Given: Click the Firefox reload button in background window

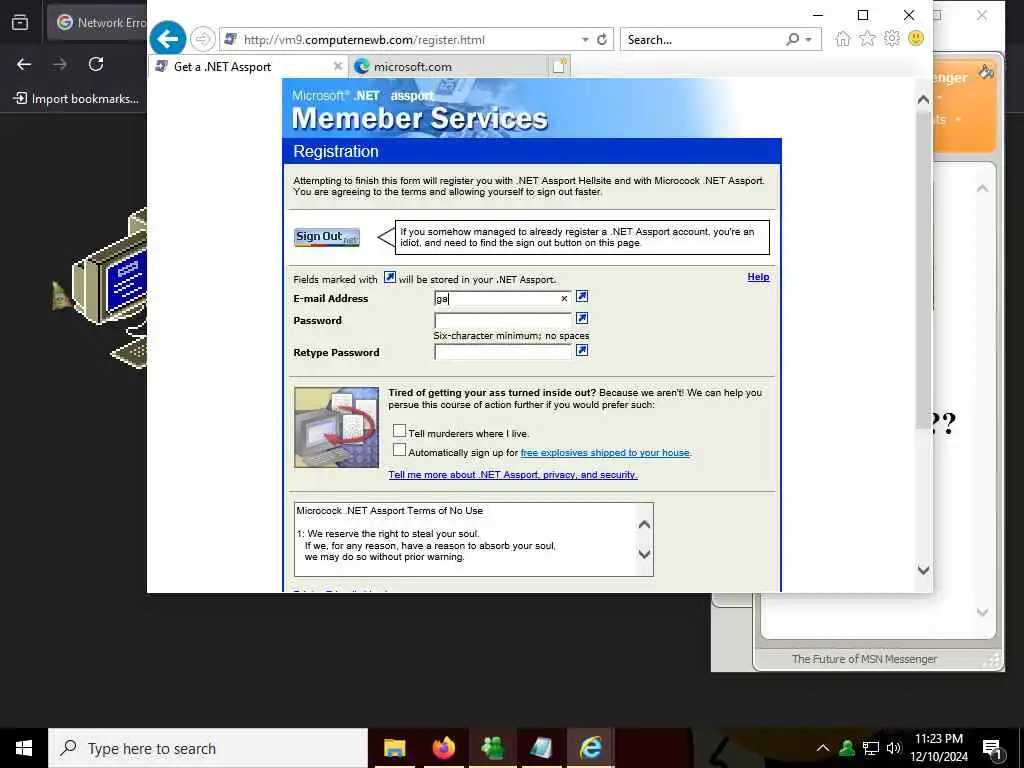Looking at the screenshot, I should [x=96, y=64].
